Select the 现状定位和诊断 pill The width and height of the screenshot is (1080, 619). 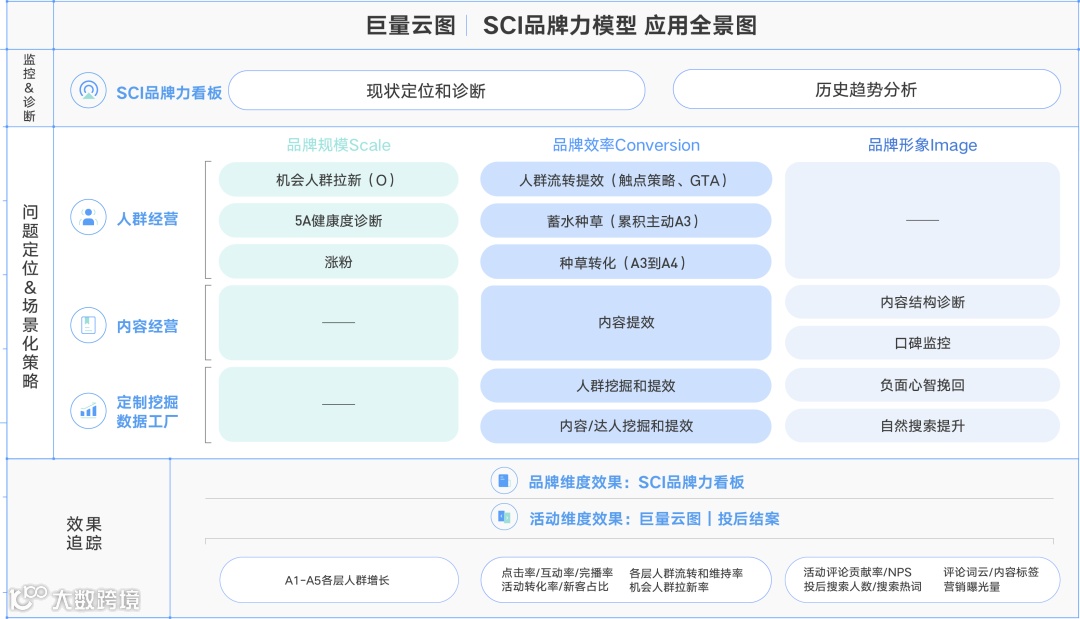coord(437,90)
